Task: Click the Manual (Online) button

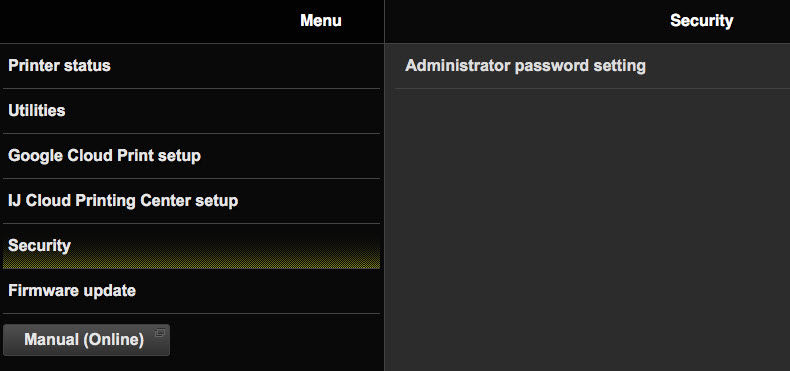Action: point(86,340)
